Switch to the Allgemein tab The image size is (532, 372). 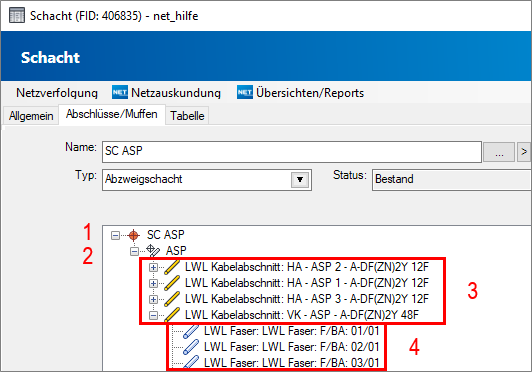coord(31,116)
